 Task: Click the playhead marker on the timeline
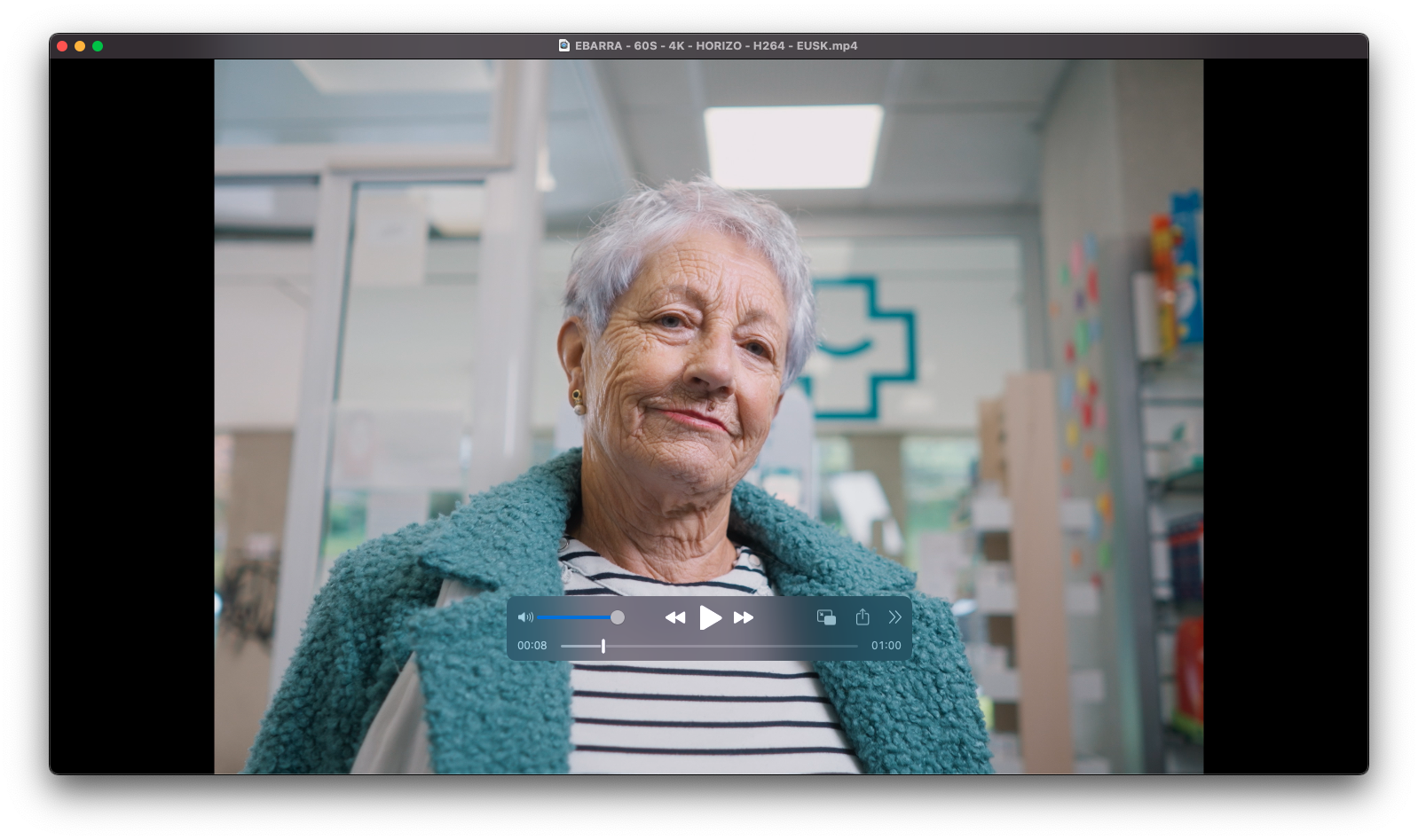pyautogui.click(x=603, y=646)
